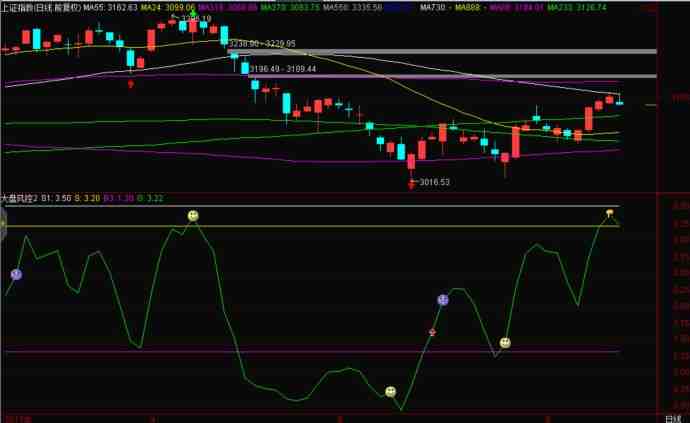
Task: Select the MA888 legend label
Action: [x=470, y=7]
